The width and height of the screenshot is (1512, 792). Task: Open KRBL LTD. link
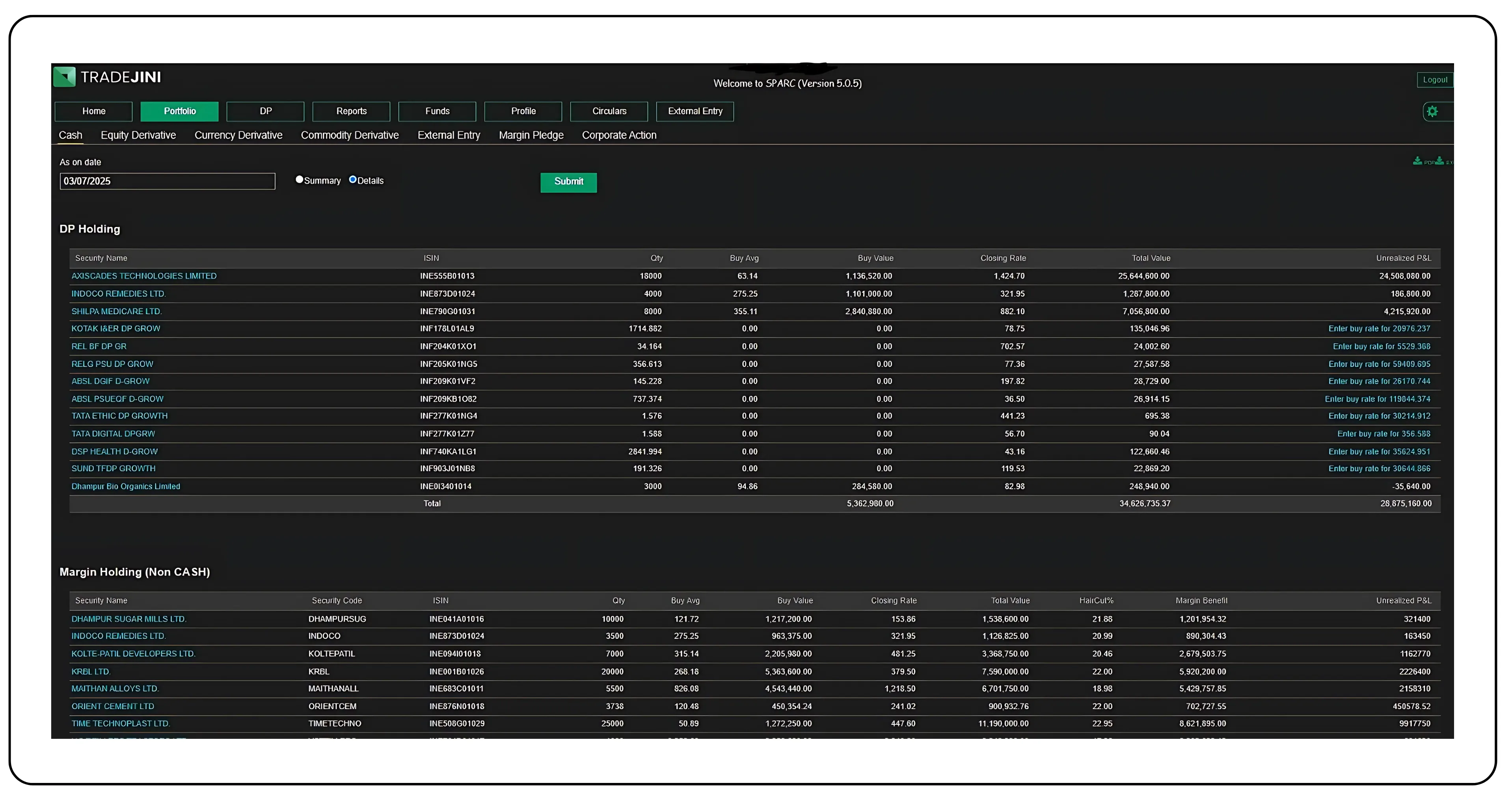(x=91, y=671)
